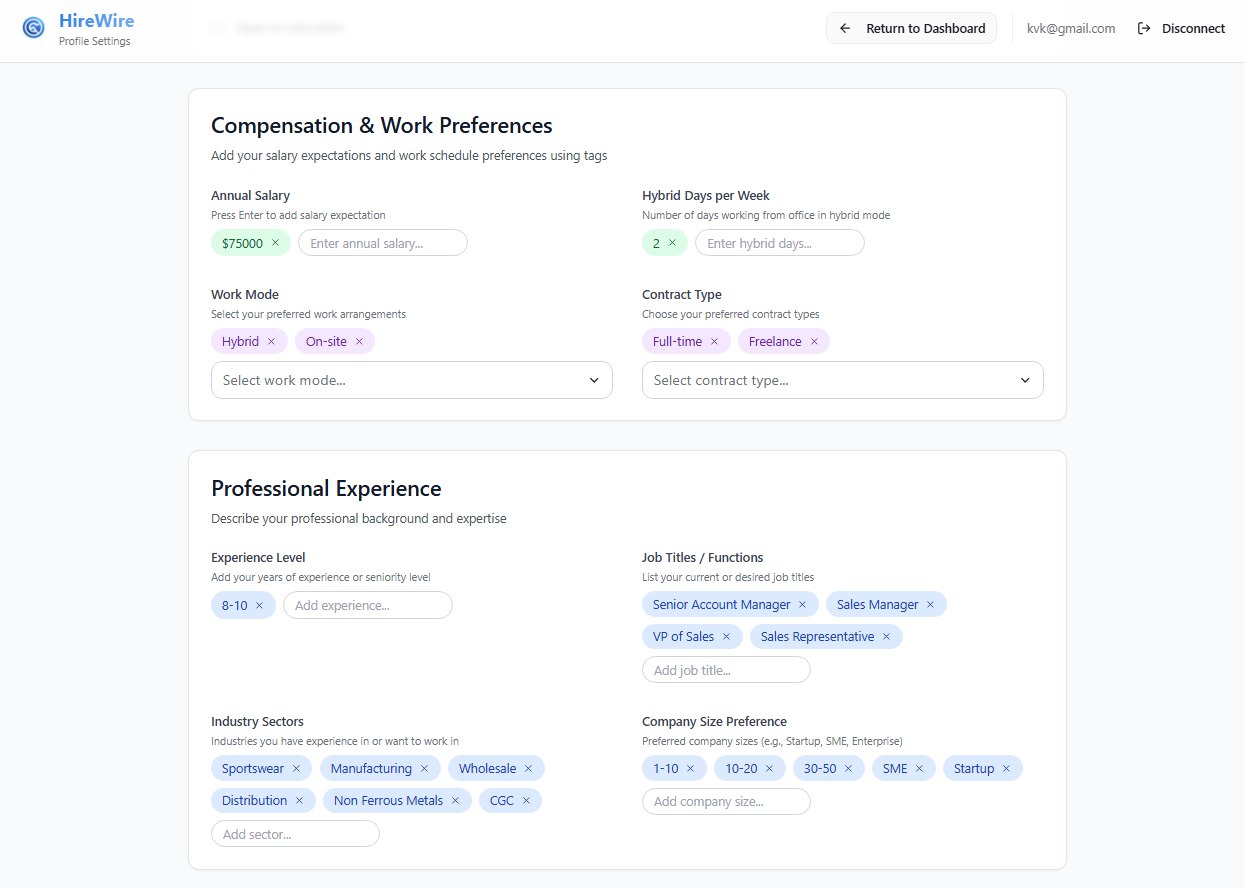Click the Compensation & Work Preferences heading
The width and height of the screenshot is (1244, 888).
[382, 126]
